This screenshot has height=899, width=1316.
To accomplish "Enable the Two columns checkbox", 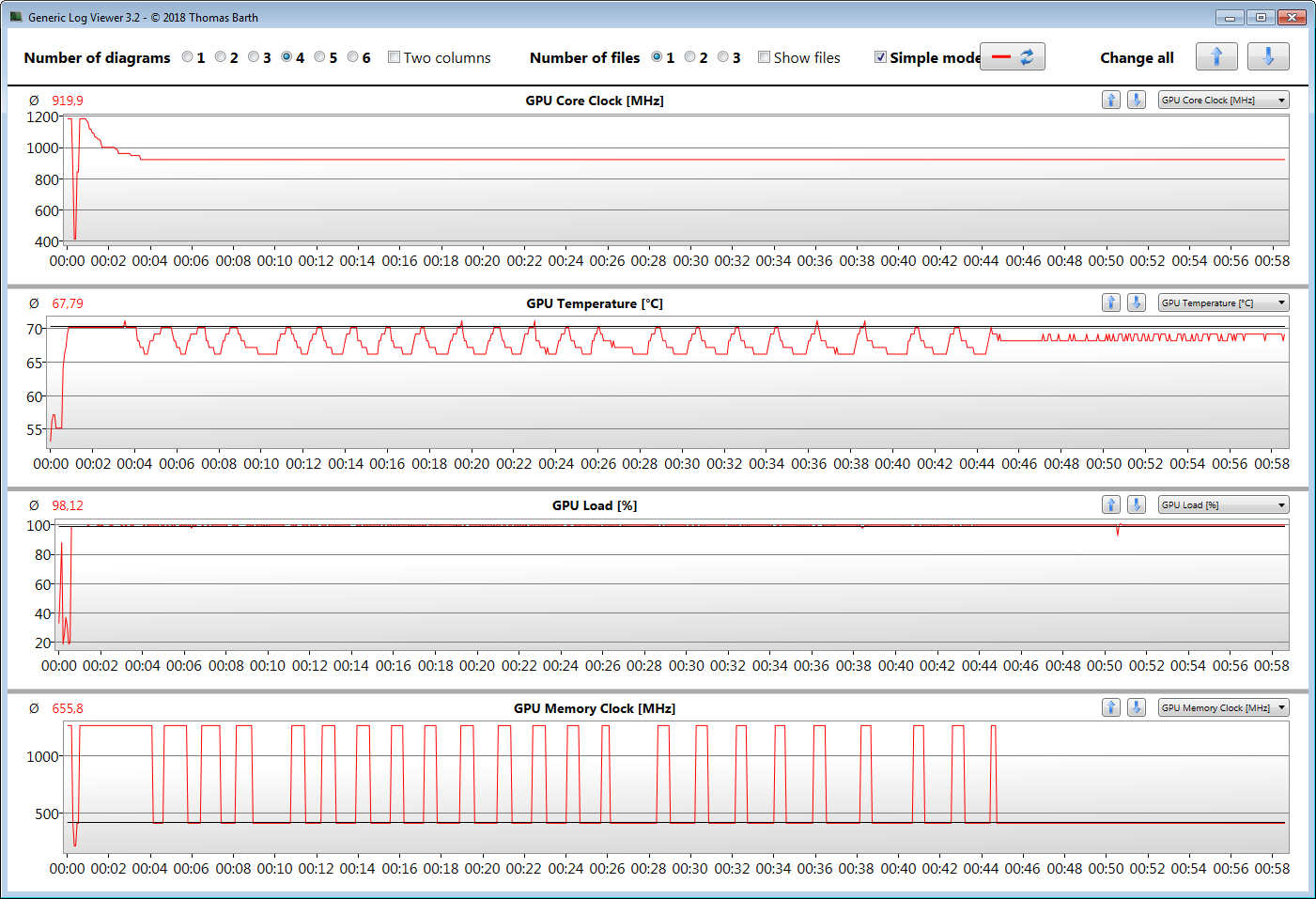I will [x=395, y=57].
